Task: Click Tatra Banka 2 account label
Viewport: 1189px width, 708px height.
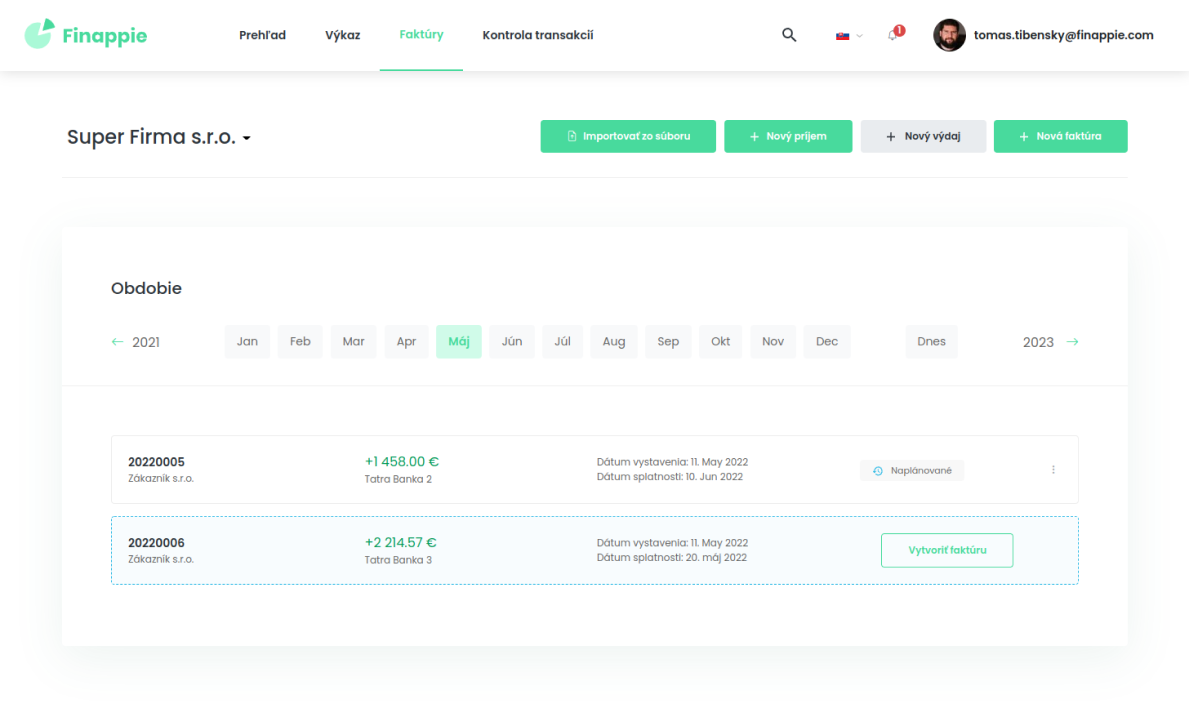Action: pyautogui.click(x=398, y=479)
